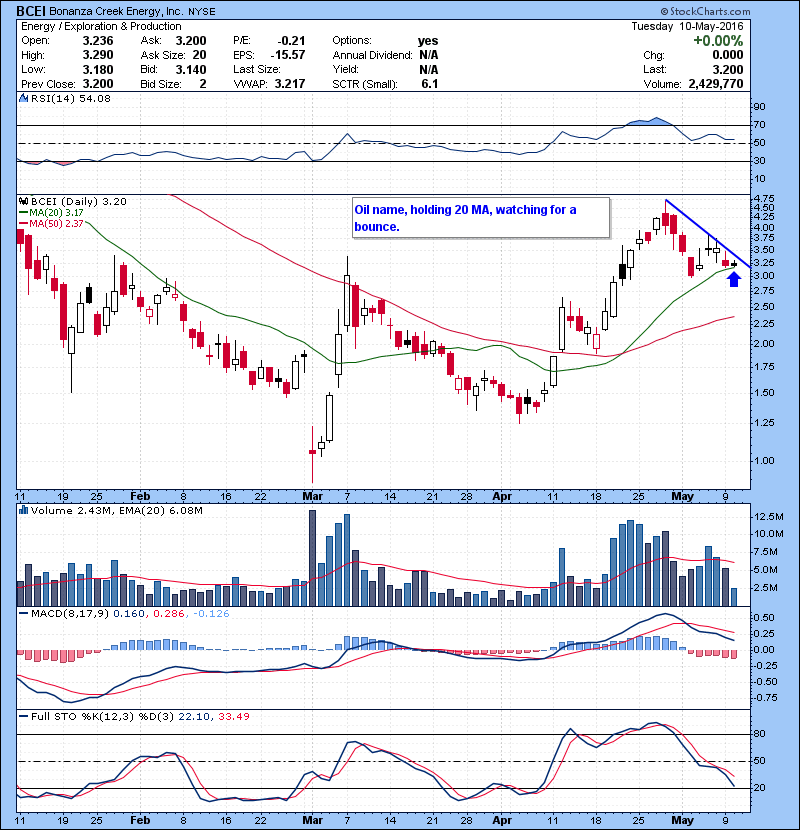Click the RSI indicator icon beside RSI(14)

pyautogui.click(x=24, y=98)
